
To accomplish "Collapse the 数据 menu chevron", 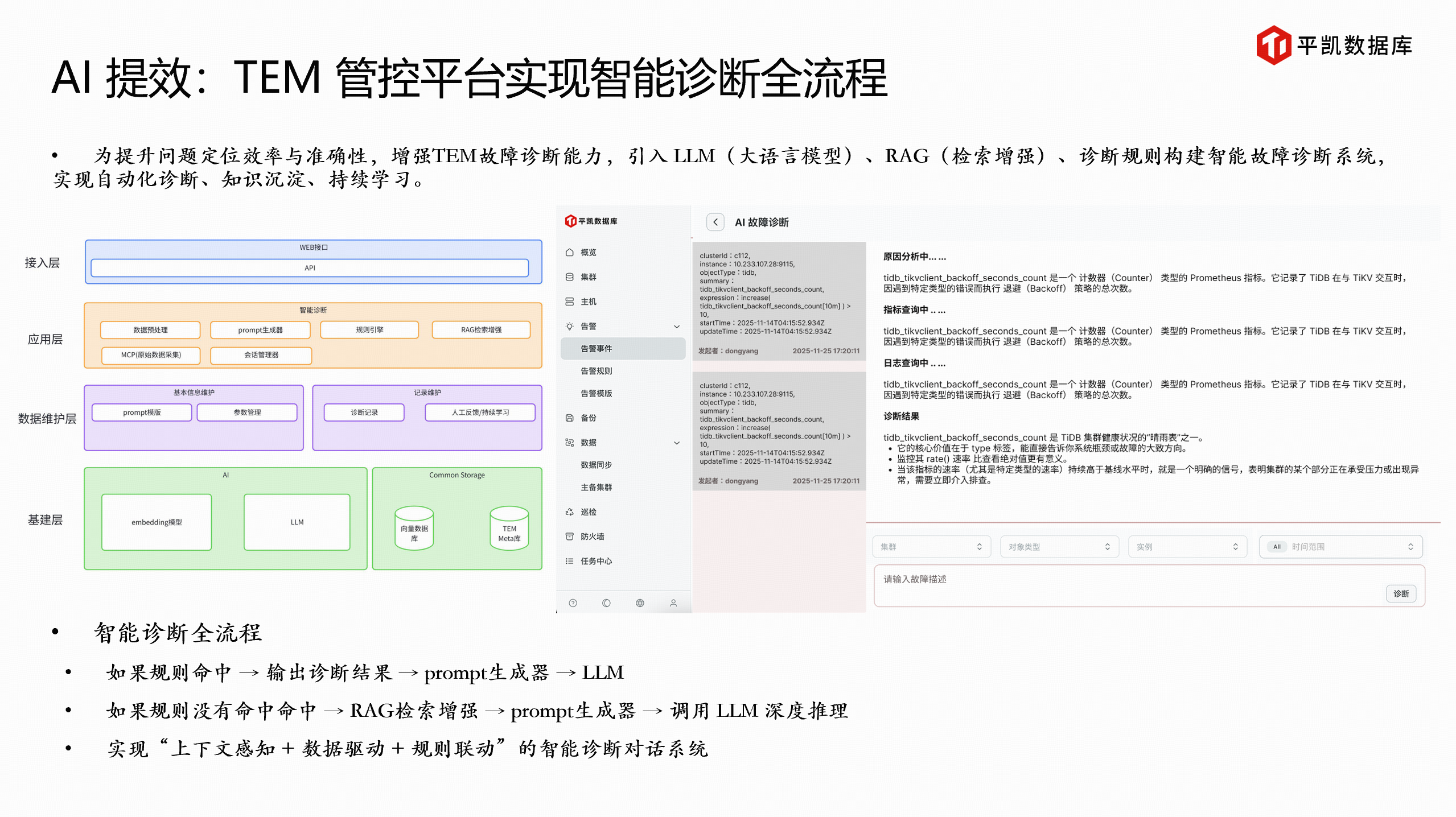I will [676, 442].
